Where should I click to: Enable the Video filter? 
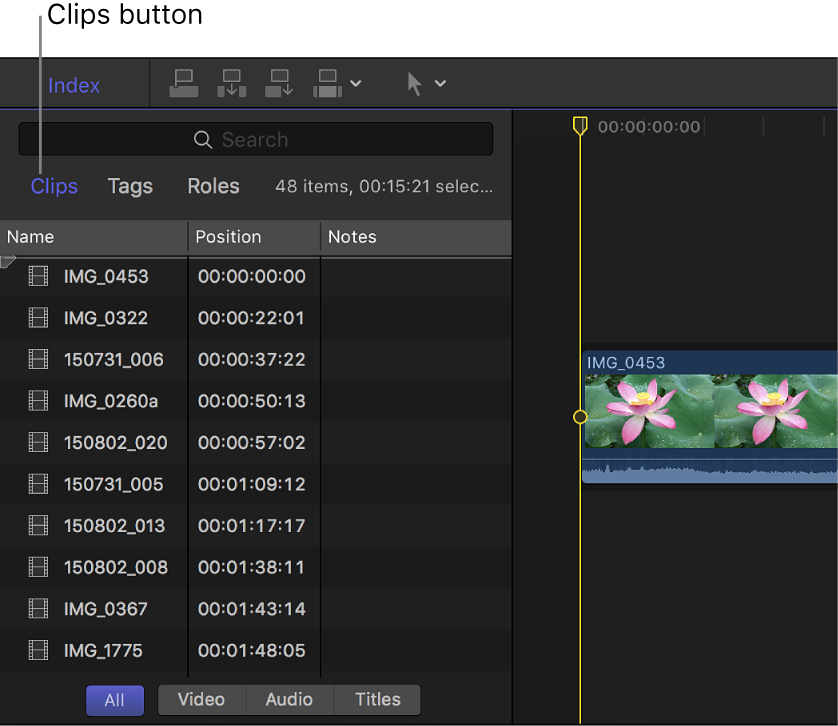(201, 700)
